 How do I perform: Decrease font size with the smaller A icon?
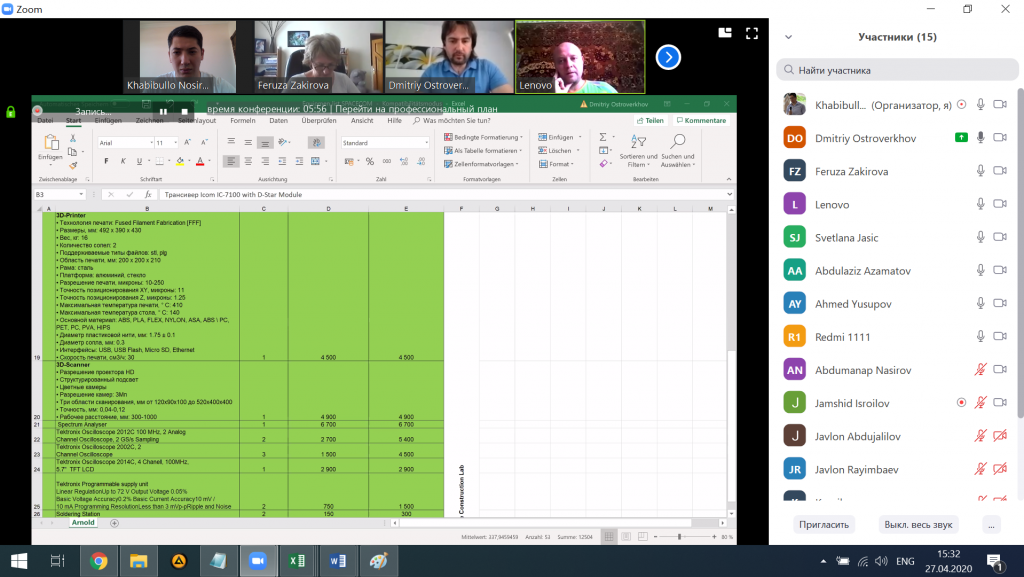[204, 142]
